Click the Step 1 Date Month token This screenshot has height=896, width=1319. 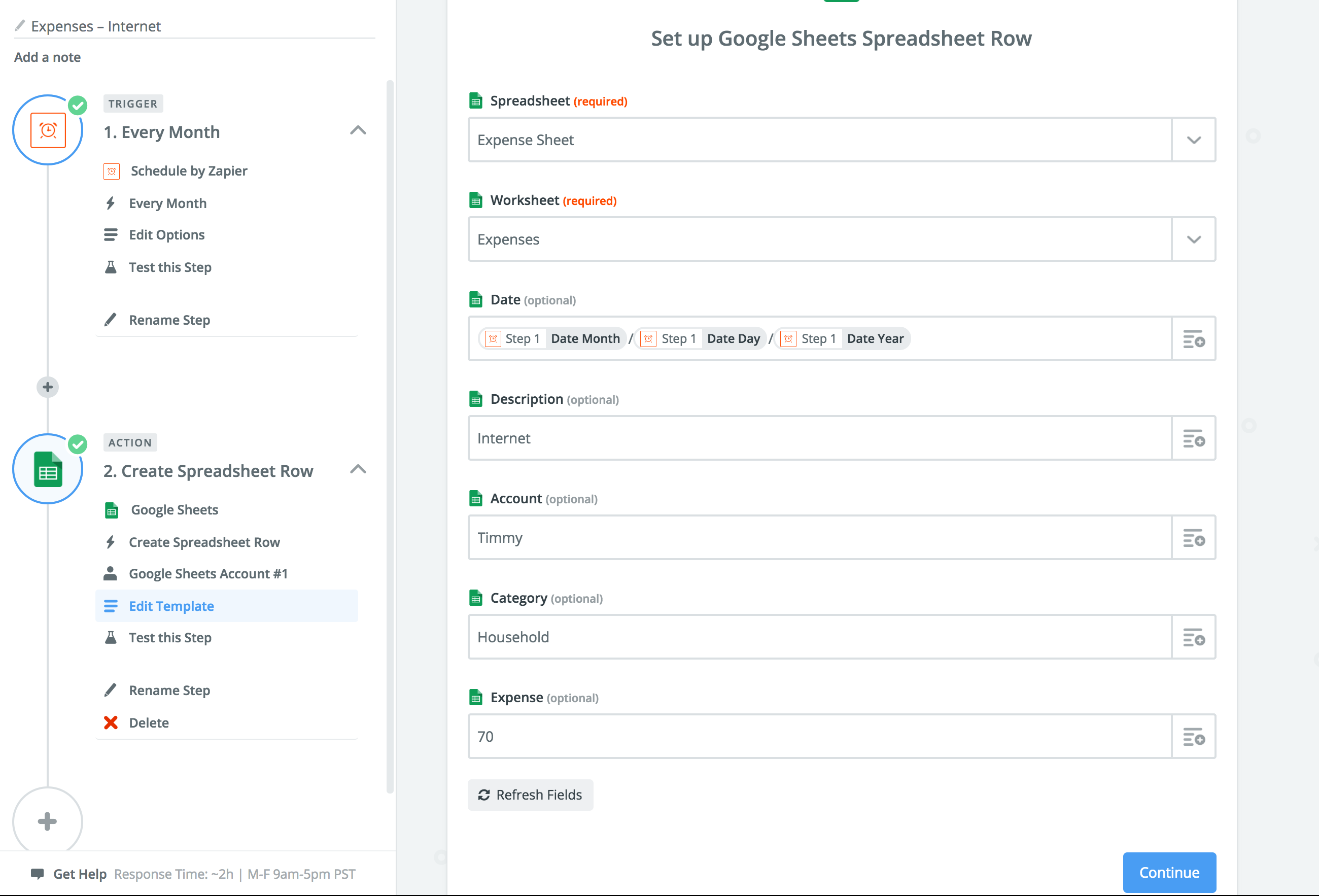(551, 338)
